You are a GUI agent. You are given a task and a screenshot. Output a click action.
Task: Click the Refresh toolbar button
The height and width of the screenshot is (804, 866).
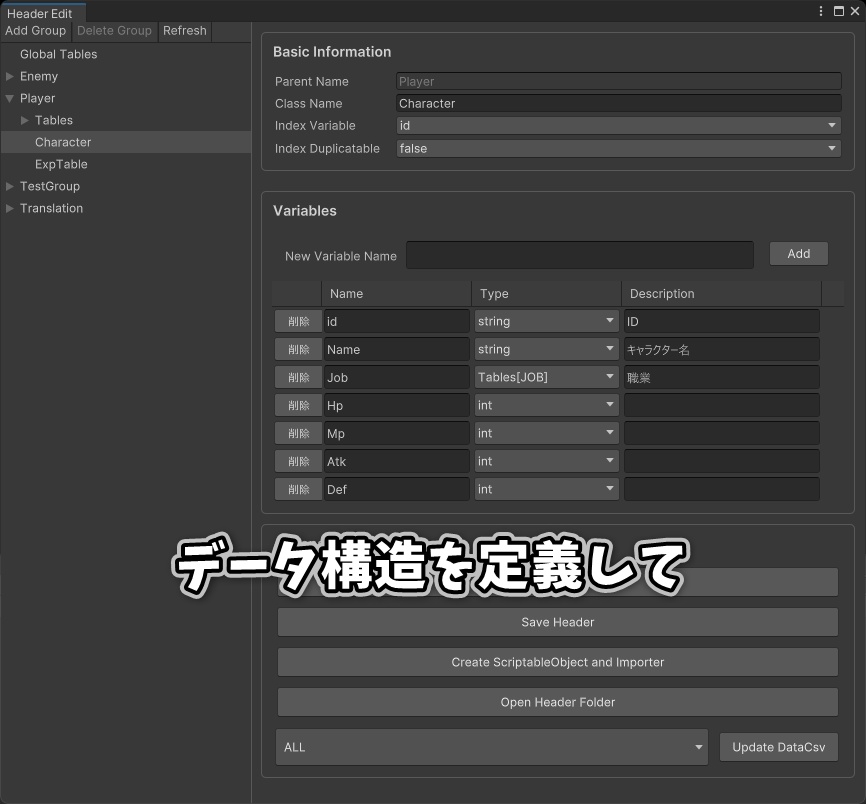tap(185, 31)
